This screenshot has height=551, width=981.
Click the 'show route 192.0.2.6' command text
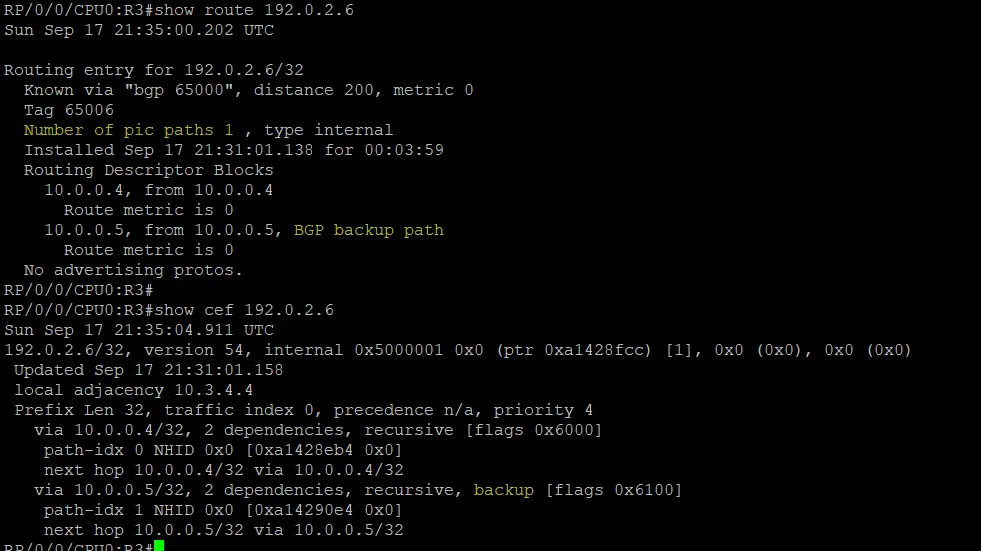[x=254, y=10]
